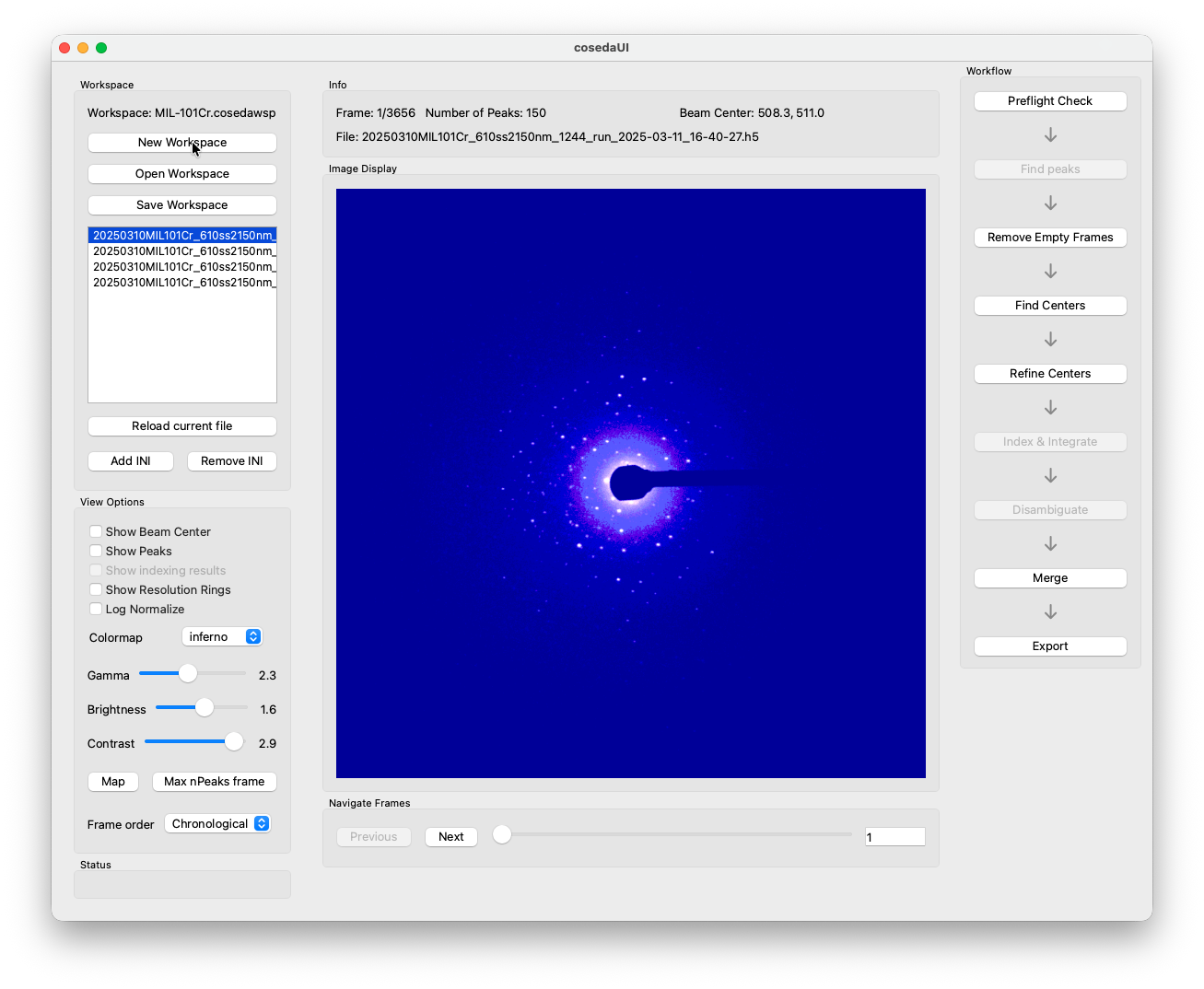This screenshot has width=1204, height=989.
Task: Click the Gamma slider handle
Action: (188, 674)
